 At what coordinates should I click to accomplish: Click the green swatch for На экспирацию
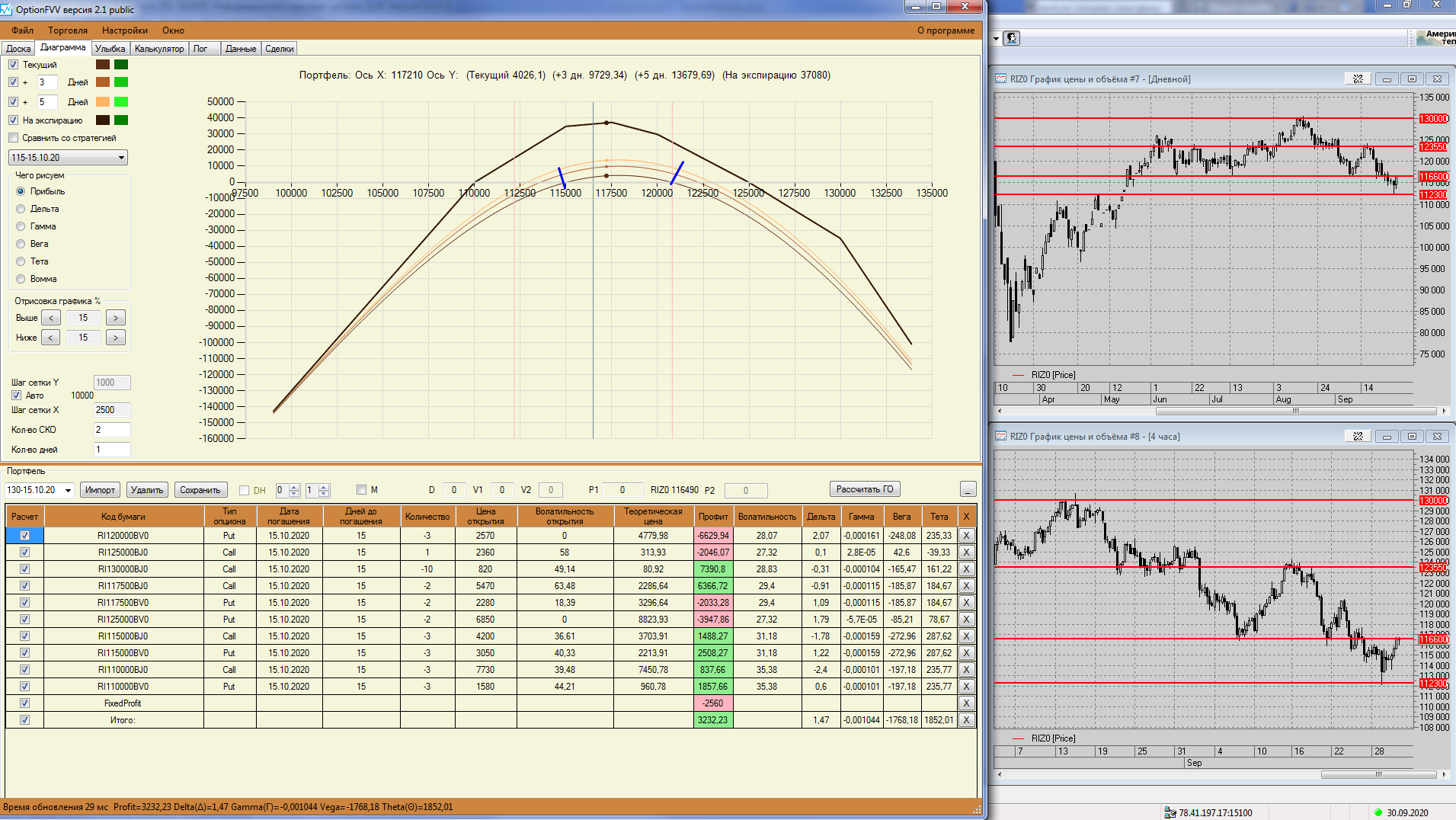click(121, 120)
